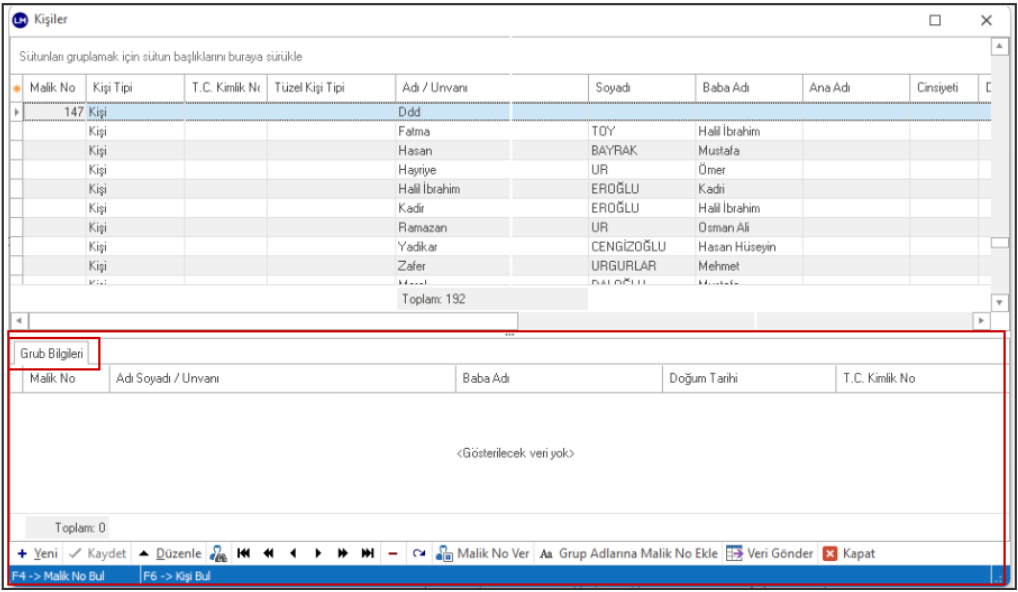Image resolution: width=1018 pixels, height=592 pixels.
Task: Click horizontal scrollbar right arrow
Action: [x=981, y=320]
